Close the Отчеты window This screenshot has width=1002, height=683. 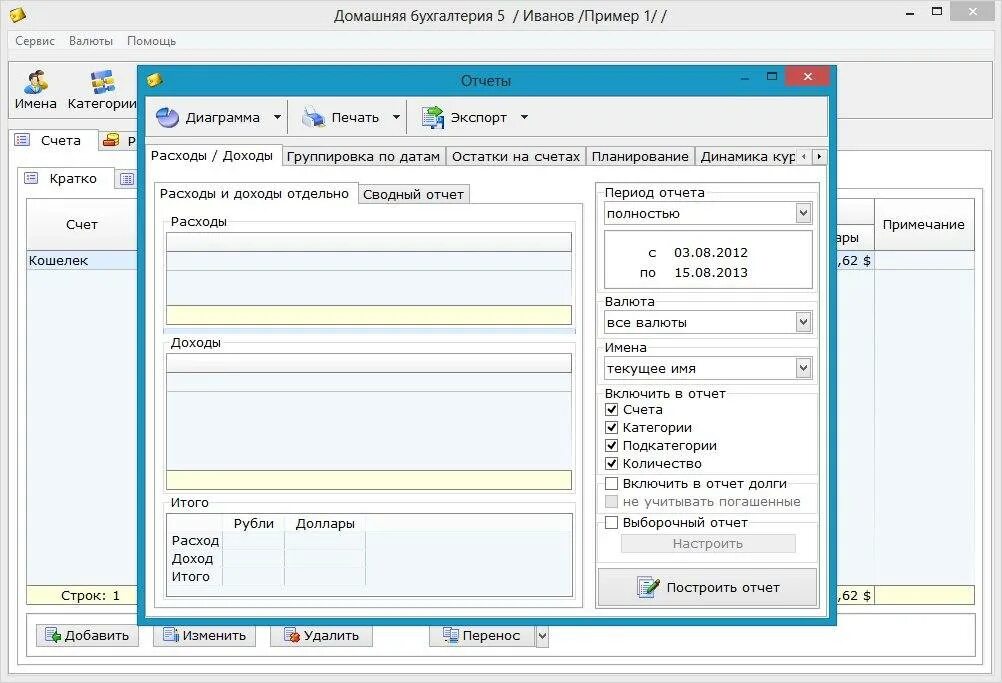(x=808, y=77)
